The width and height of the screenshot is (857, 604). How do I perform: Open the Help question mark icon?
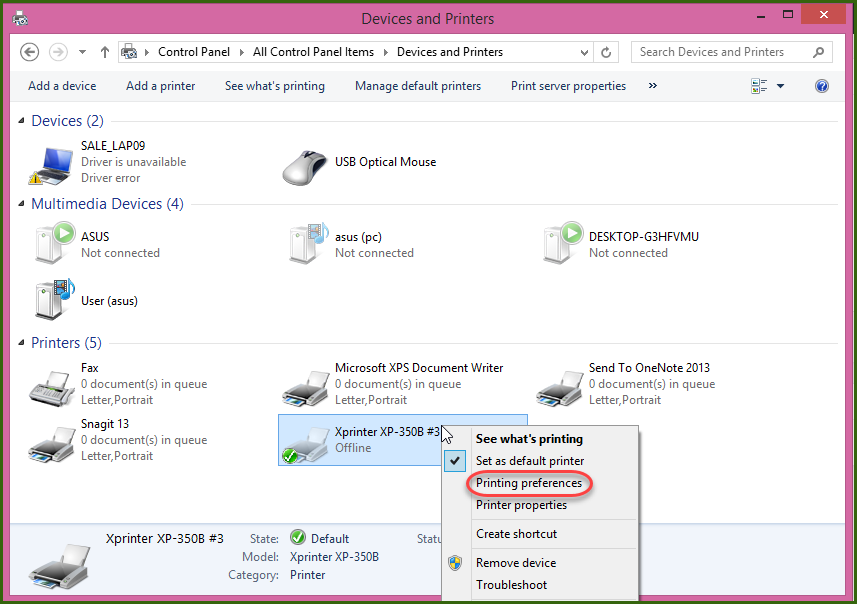click(x=821, y=86)
